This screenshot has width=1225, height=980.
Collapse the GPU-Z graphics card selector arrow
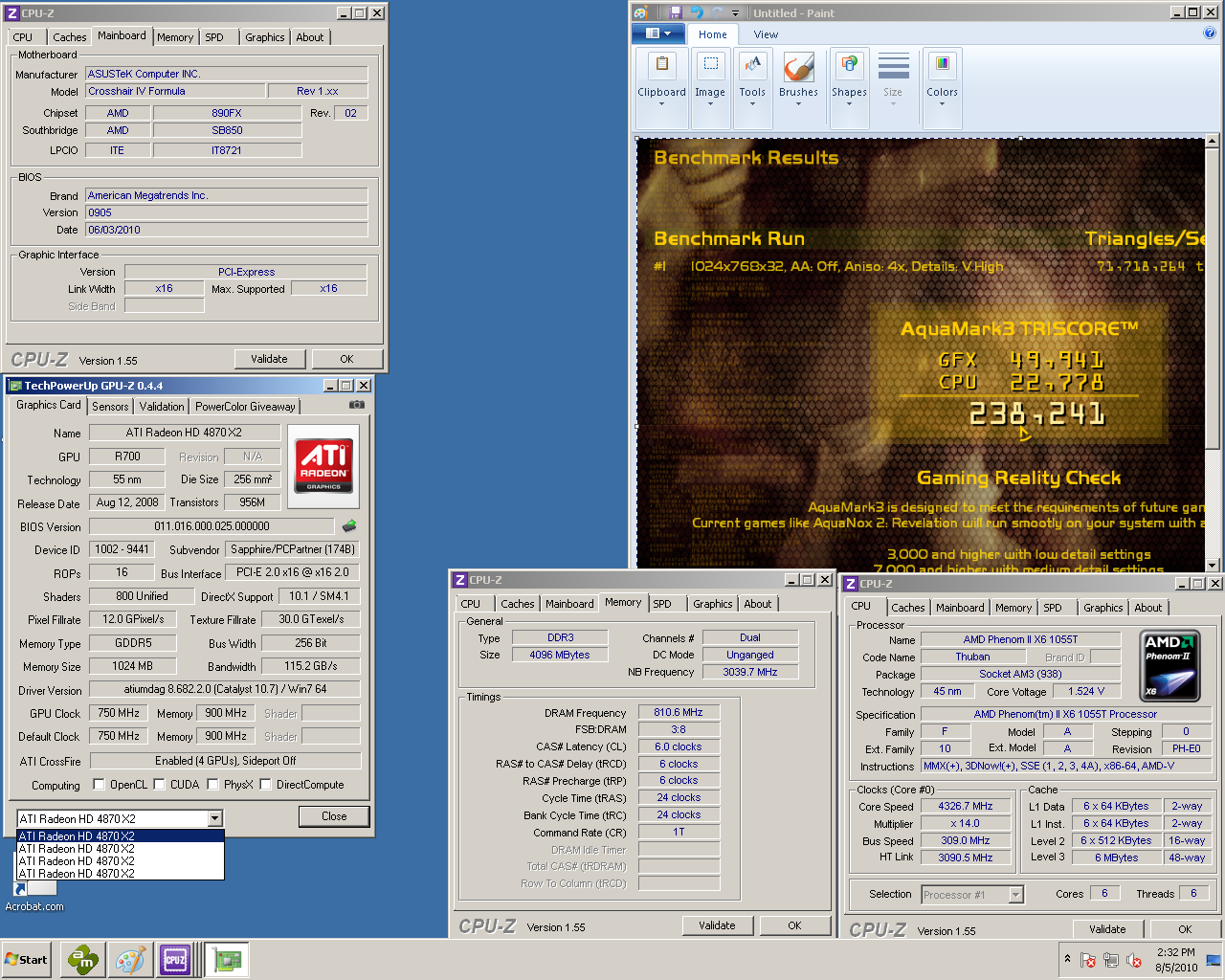point(214,818)
